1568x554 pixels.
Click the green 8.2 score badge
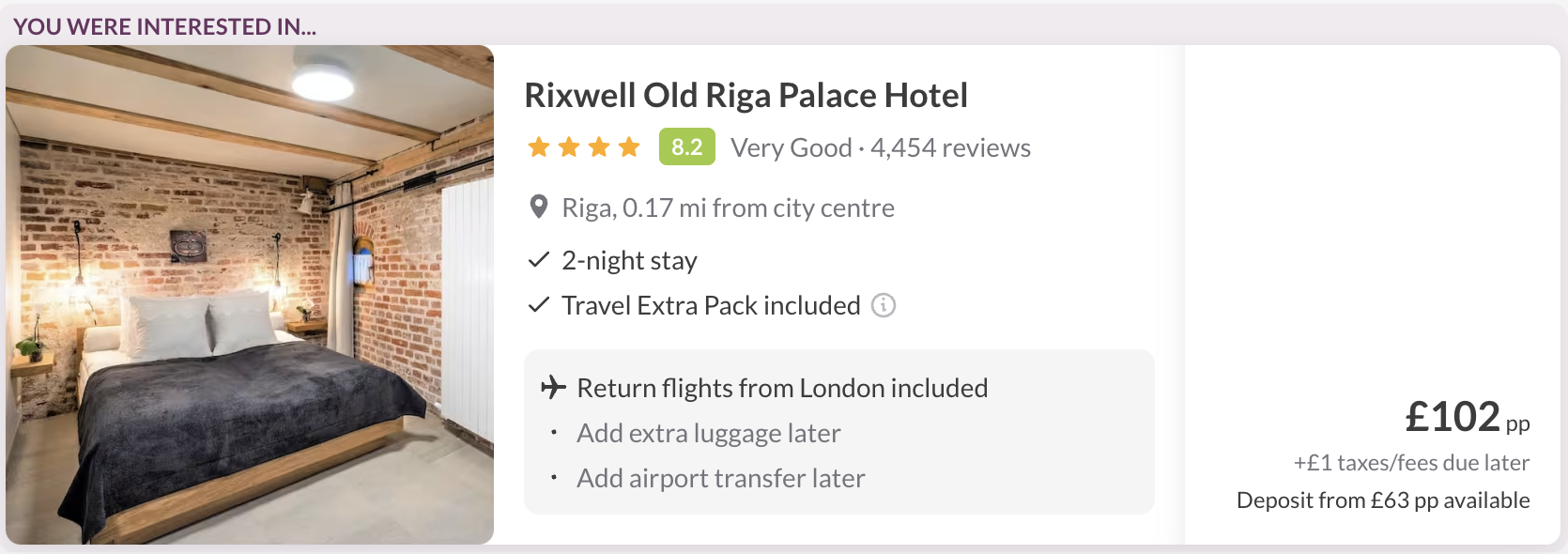tap(686, 147)
